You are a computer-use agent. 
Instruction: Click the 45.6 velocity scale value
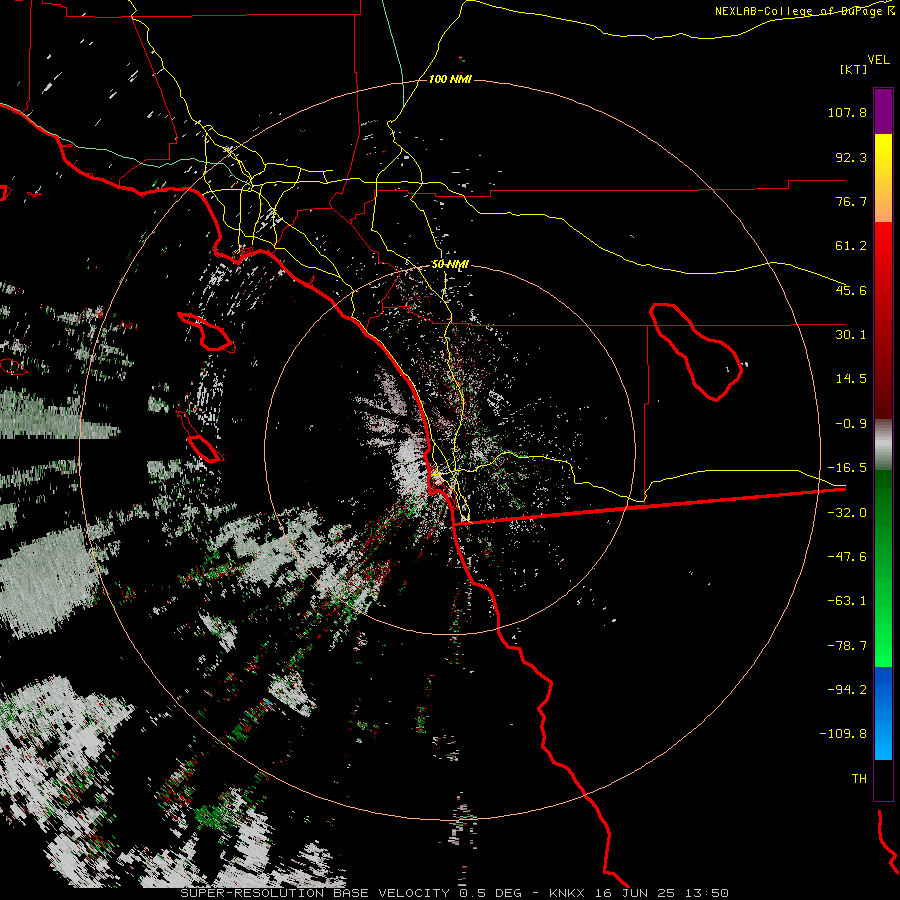pos(851,290)
